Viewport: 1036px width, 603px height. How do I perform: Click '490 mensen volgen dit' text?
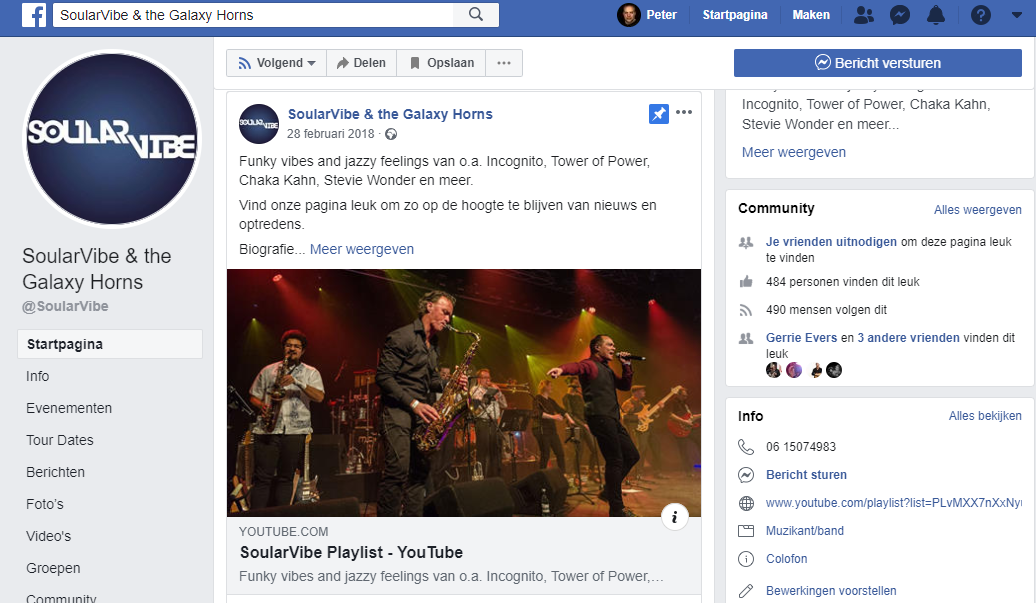coord(826,310)
